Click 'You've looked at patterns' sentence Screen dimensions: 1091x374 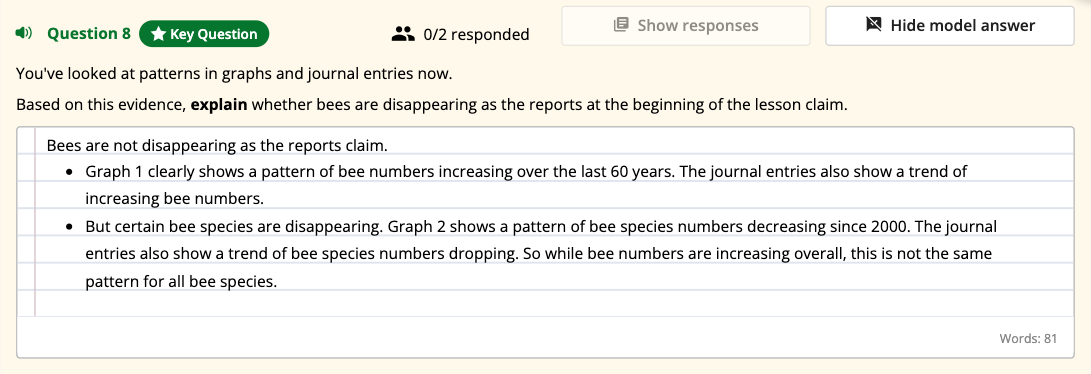coord(234,73)
